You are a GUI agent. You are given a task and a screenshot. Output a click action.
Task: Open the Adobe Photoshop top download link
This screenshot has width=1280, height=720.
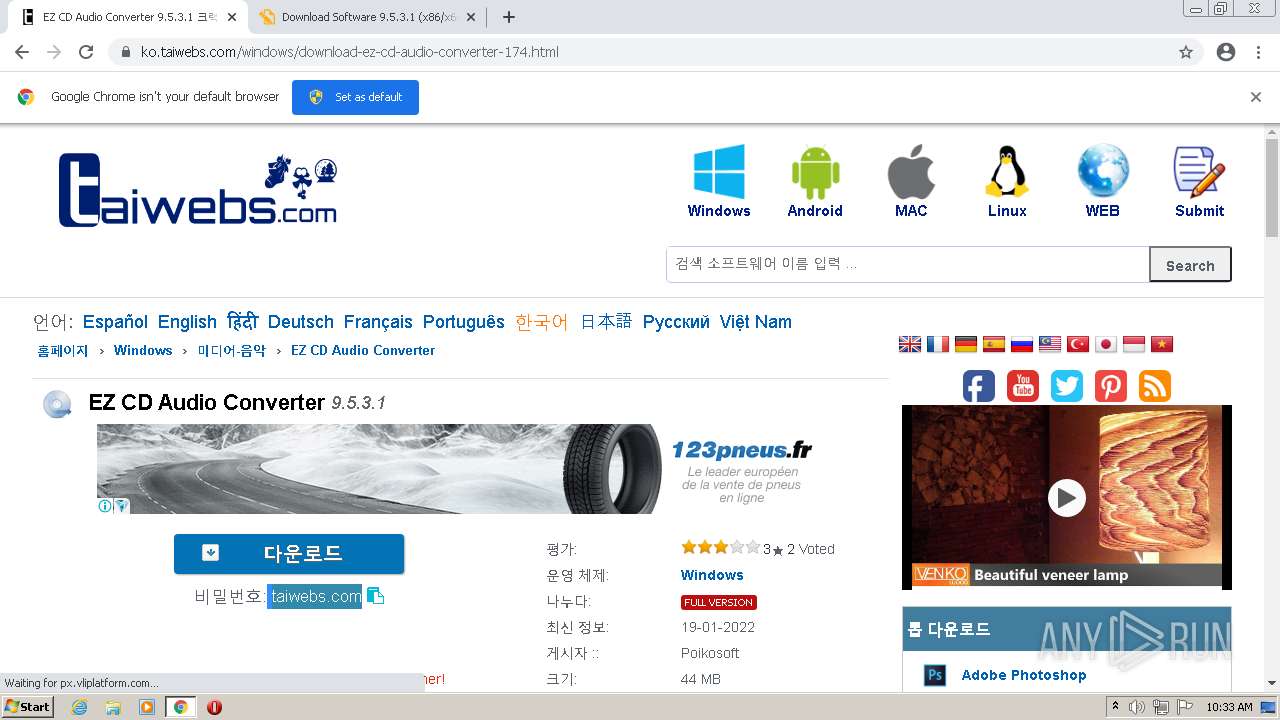coord(1024,675)
